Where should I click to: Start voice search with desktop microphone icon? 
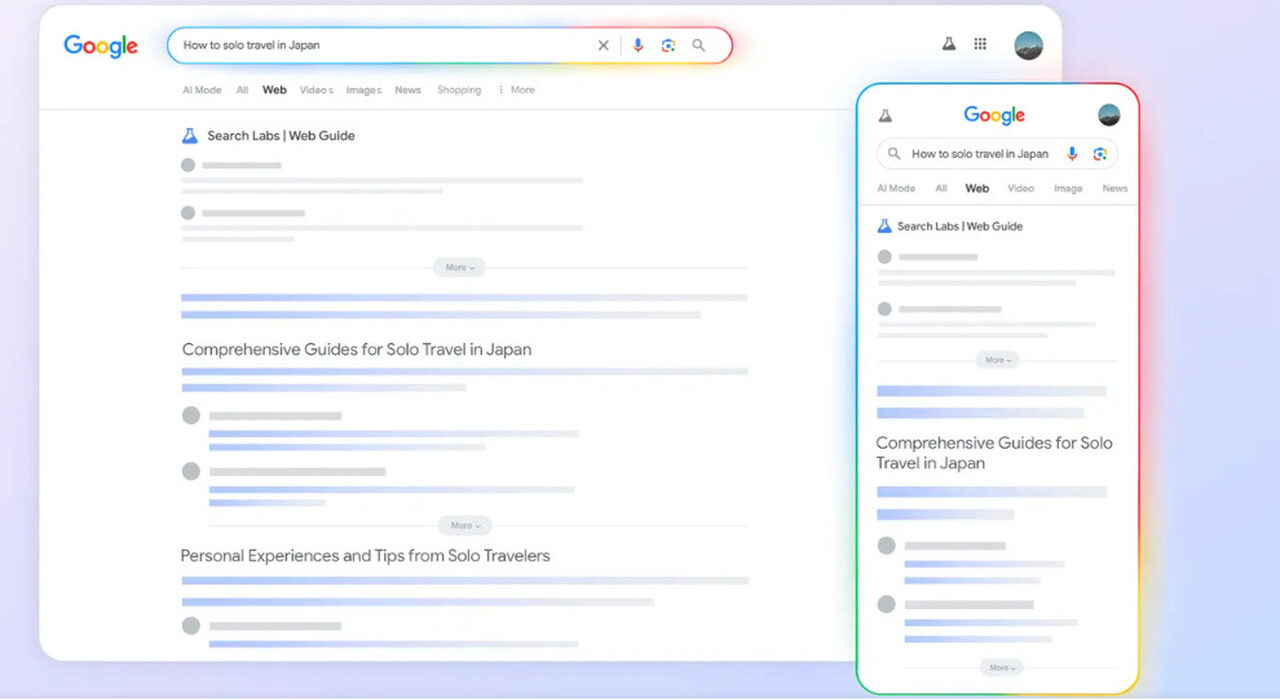point(638,45)
